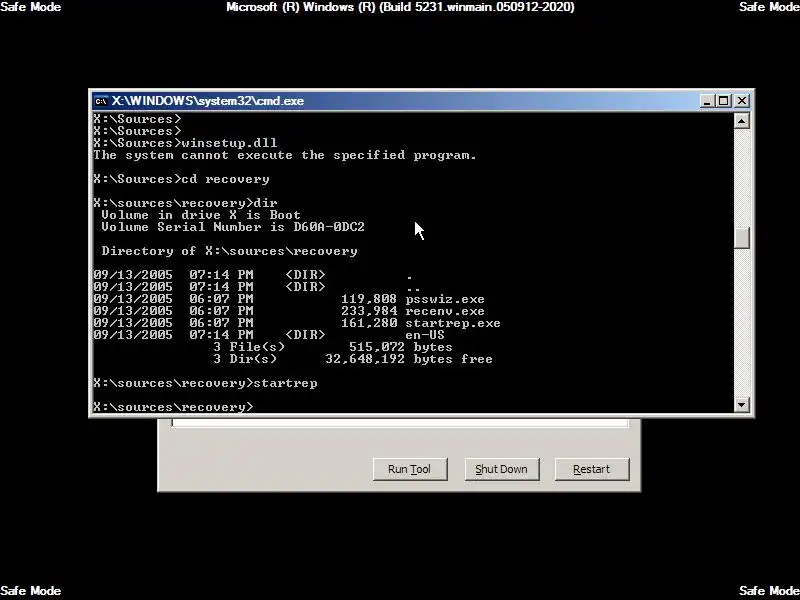Click startrep.exe in the directory listing

(453, 323)
